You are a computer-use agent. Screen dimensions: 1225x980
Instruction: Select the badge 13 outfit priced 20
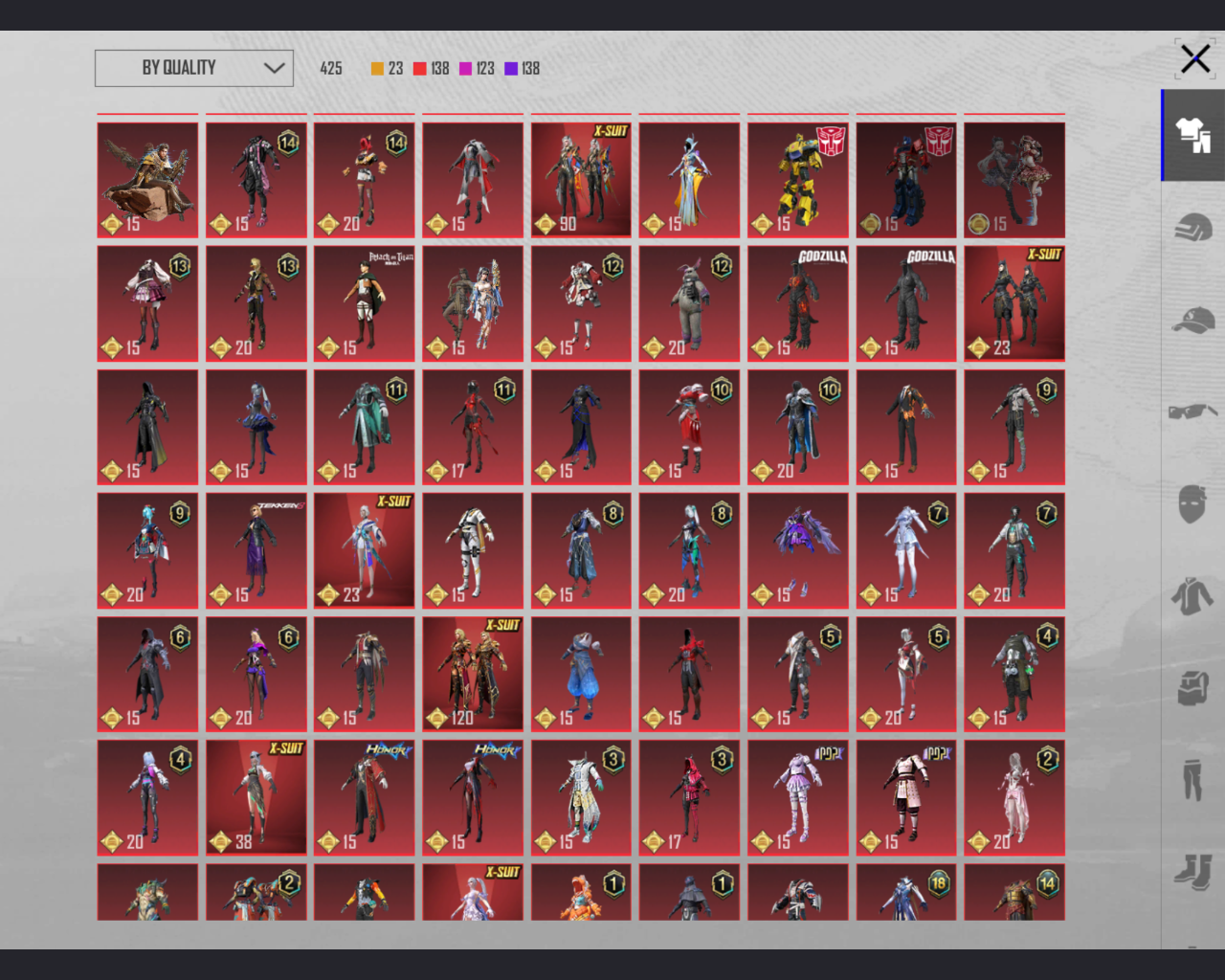tap(256, 303)
